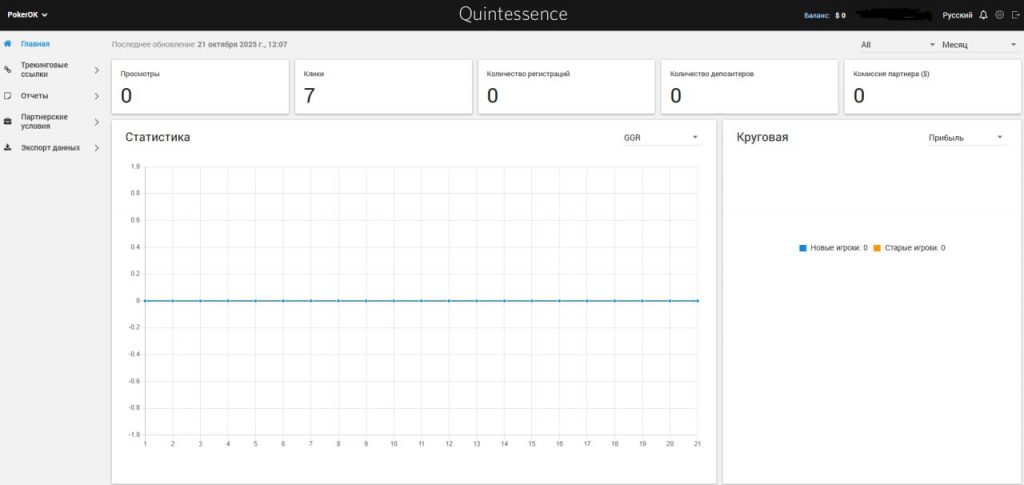
Task: Toggle the blue Новые игроки legend swatch
Action: pos(803,248)
